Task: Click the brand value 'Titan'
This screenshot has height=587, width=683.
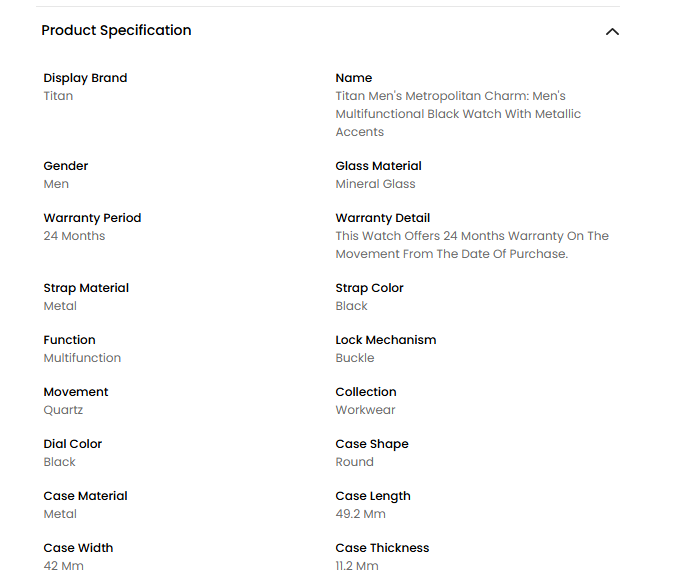Action: tap(58, 96)
